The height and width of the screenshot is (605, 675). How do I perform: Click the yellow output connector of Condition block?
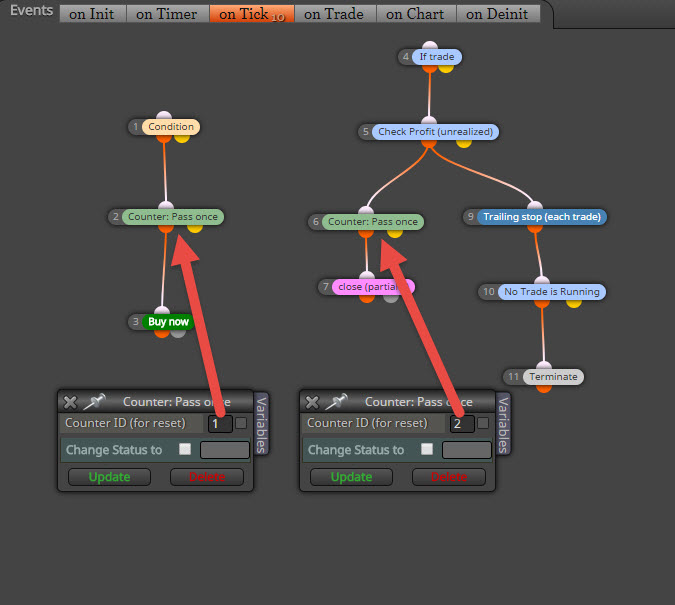(x=182, y=138)
